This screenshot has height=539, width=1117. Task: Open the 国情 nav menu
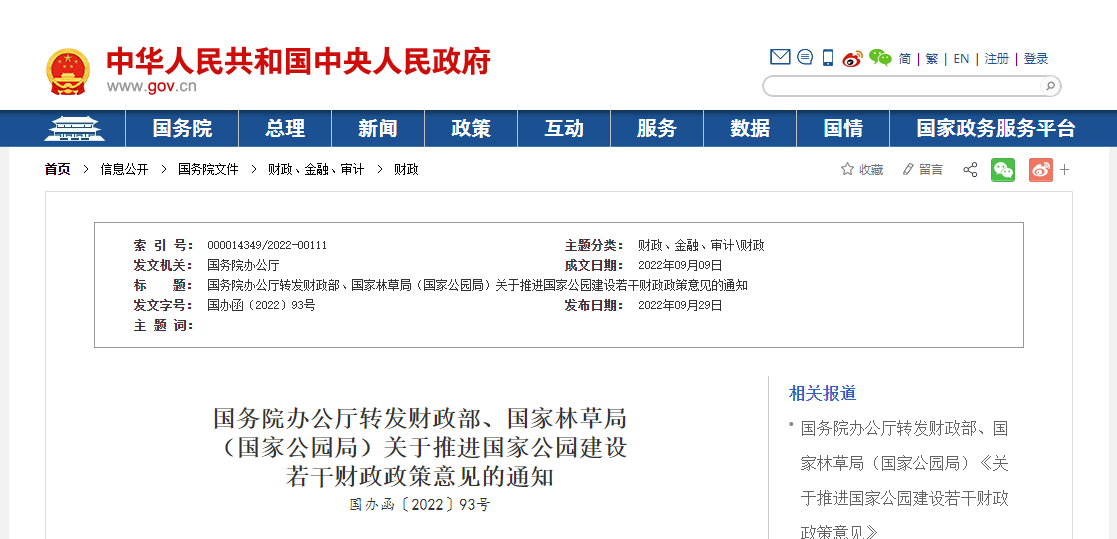pos(843,128)
